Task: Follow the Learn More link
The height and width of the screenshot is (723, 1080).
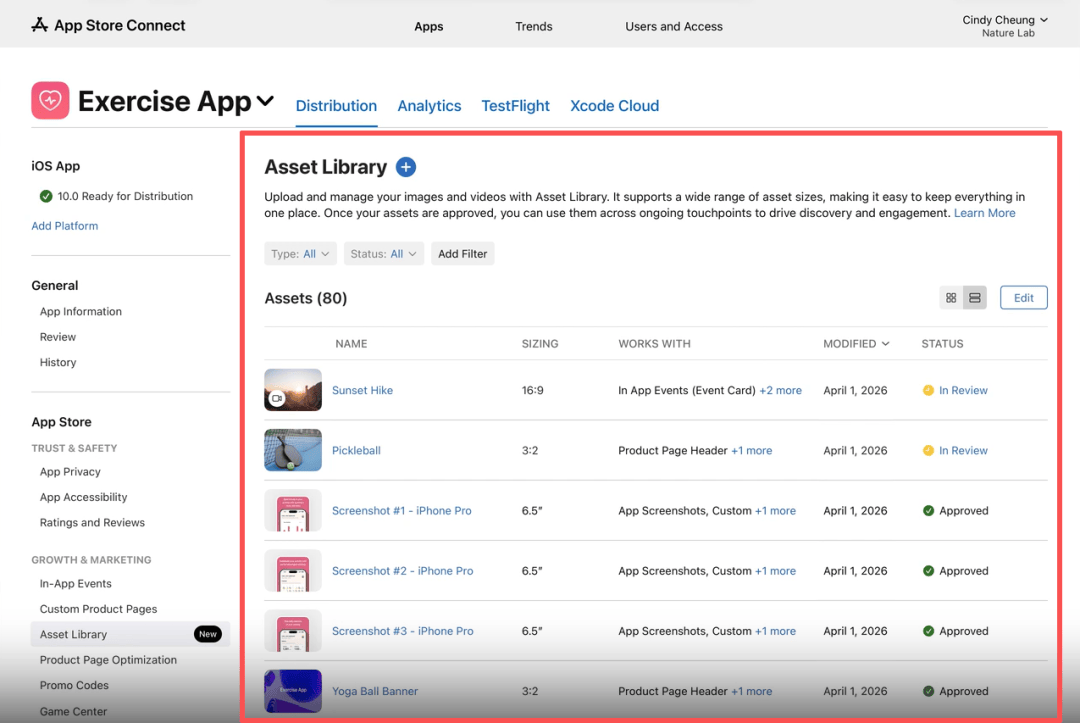Action: 984,213
